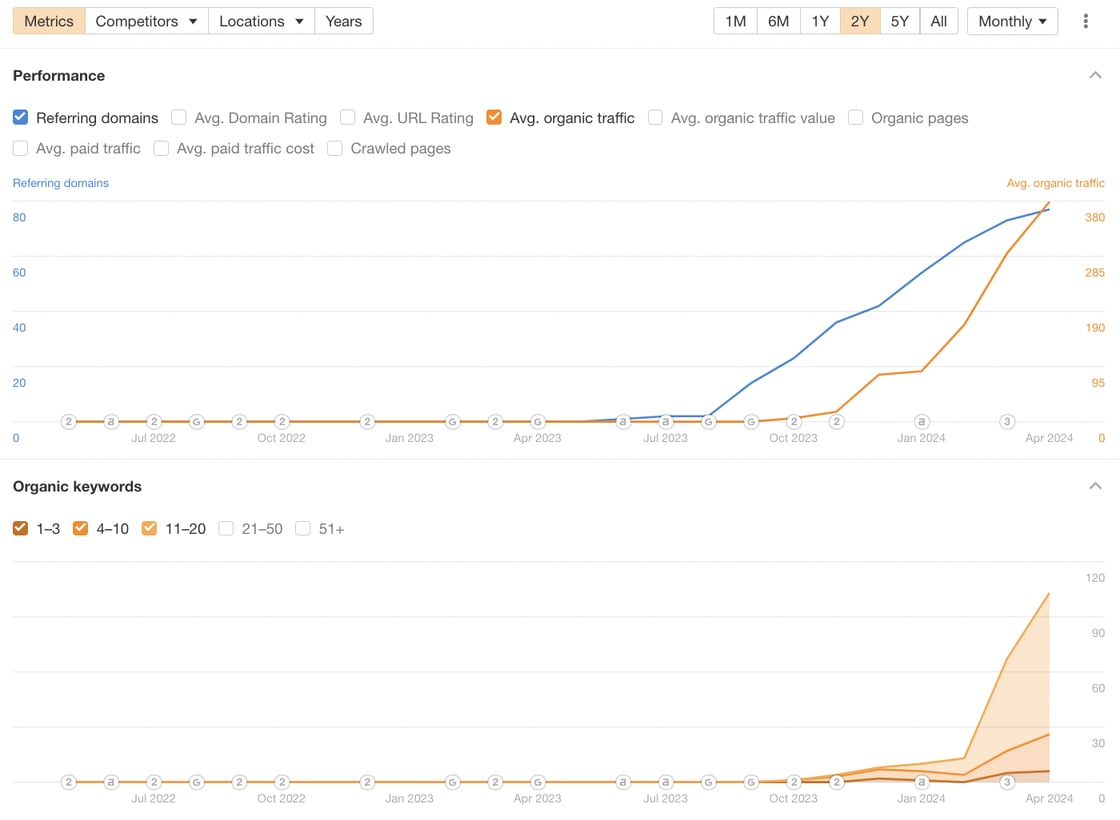
Task: Set time range to 1Y
Action: point(820,21)
